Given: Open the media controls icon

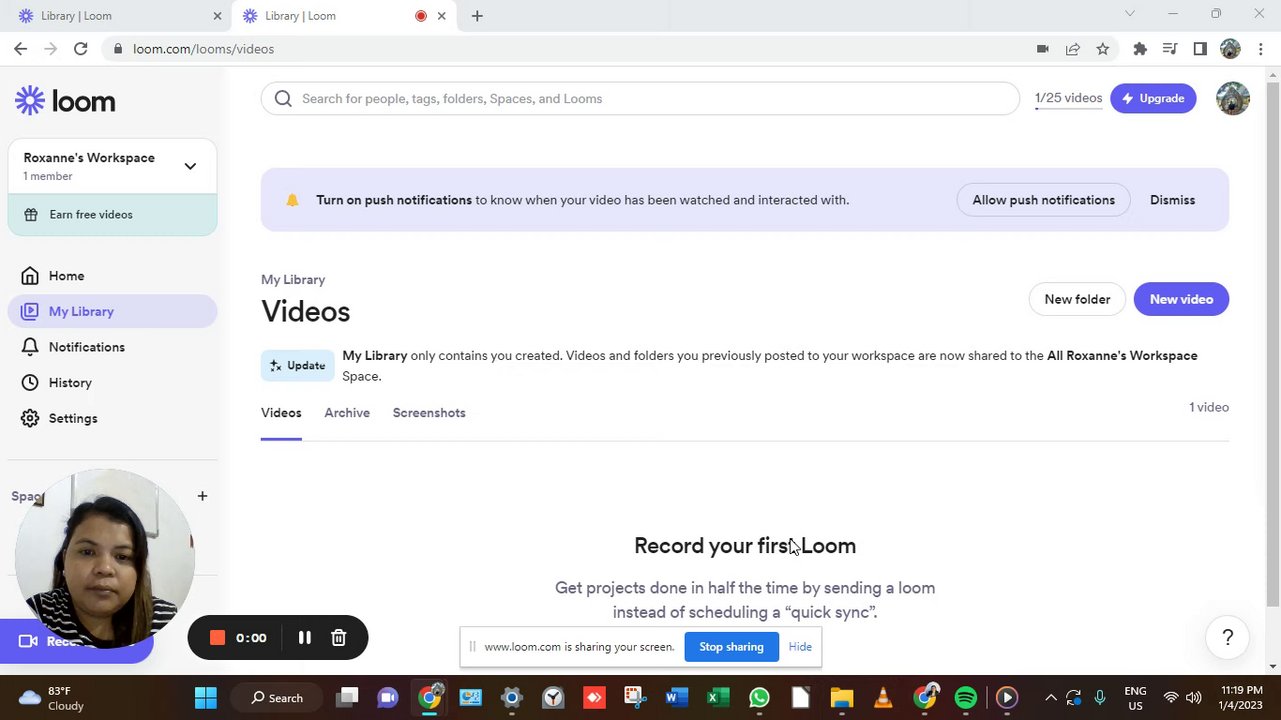Looking at the screenshot, I should tap(1170, 49).
